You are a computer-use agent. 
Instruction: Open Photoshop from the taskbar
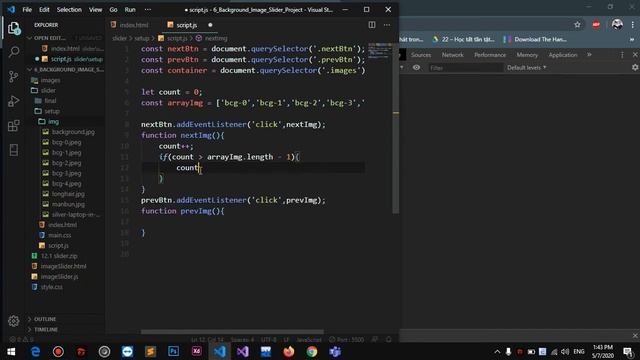pos(173,351)
